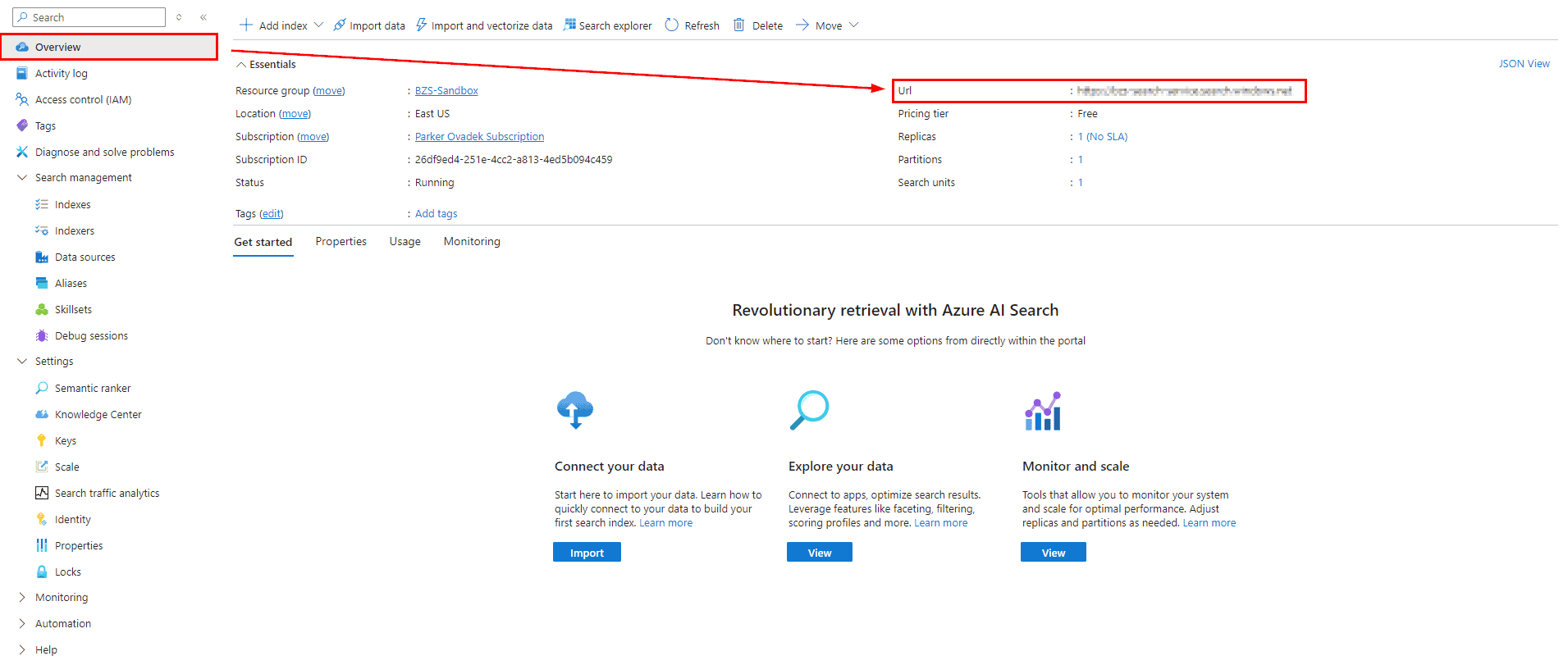Image resolution: width=1568 pixels, height=665 pixels.
Task: Switch to the Usage tab
Action: (x=405, y=241)
